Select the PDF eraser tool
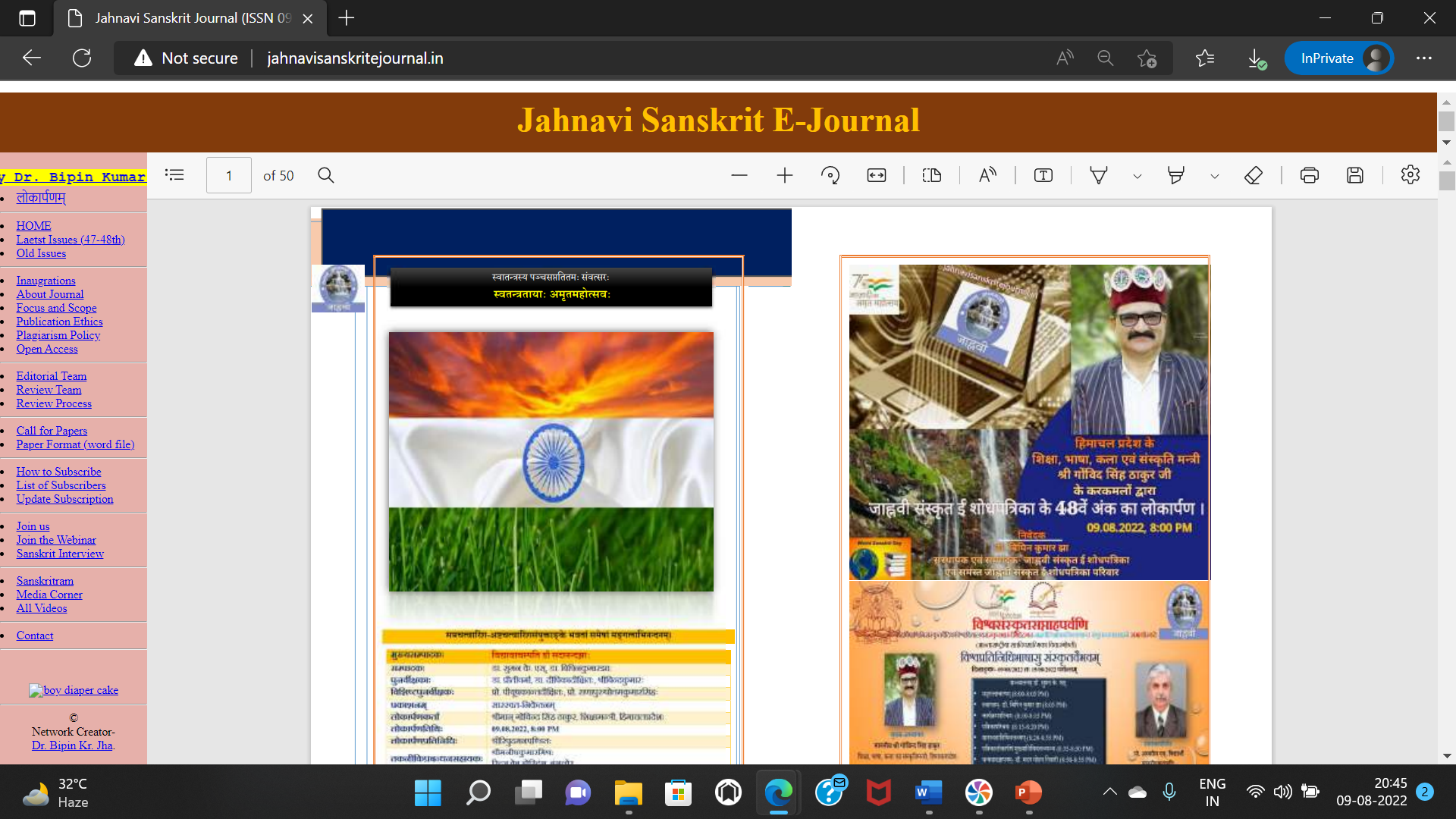 point(1254,175)
